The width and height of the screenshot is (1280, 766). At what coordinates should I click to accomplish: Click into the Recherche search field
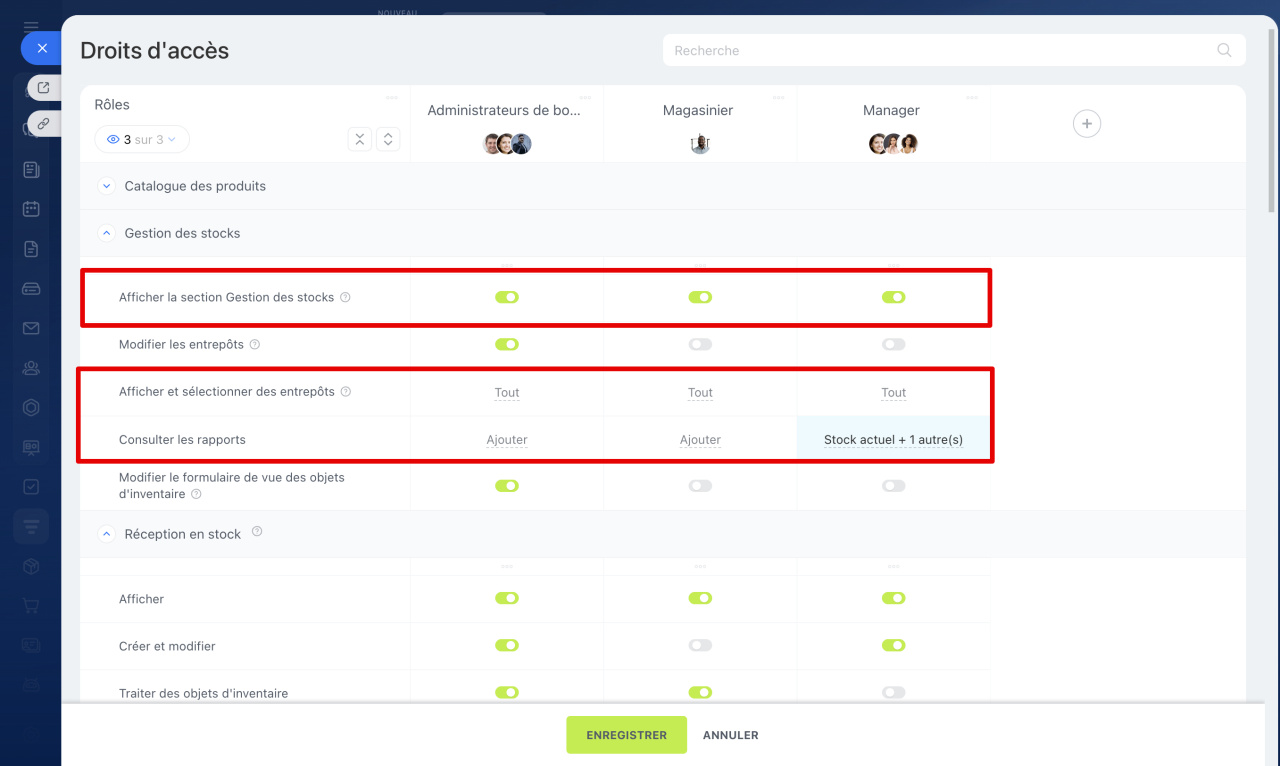click(940, 50)
